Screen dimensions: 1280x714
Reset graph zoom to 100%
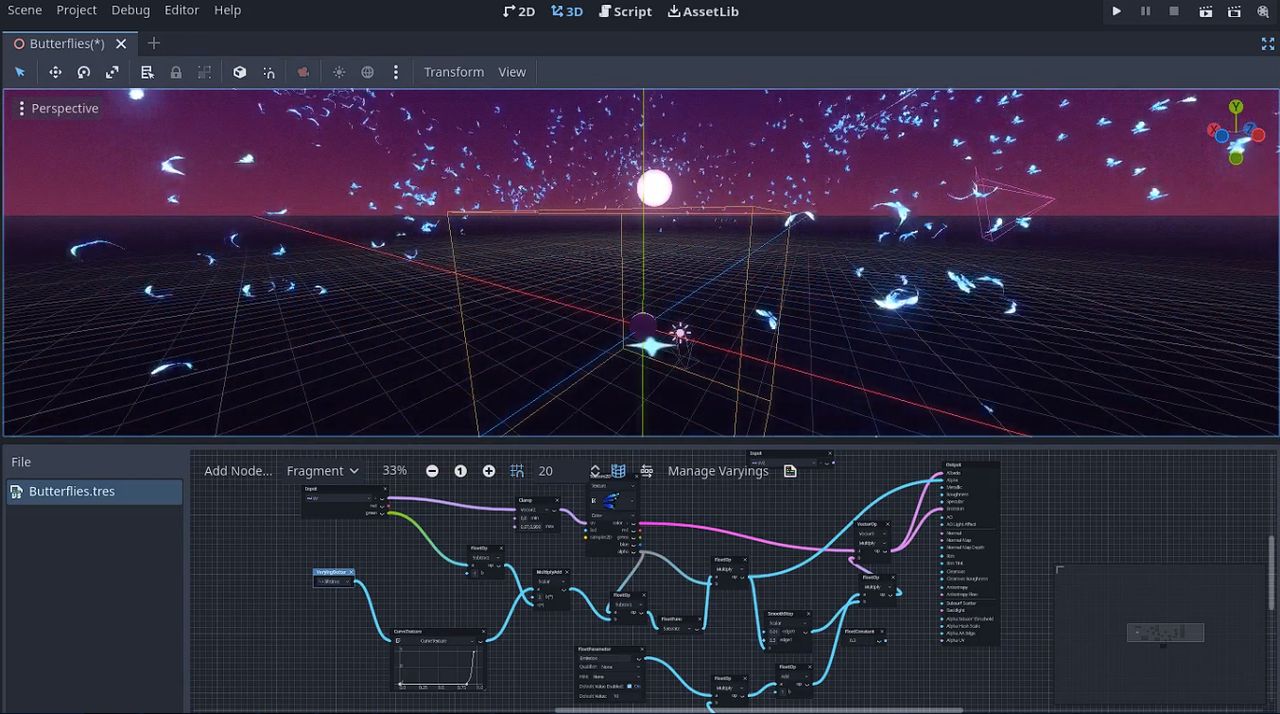(x=460, y=471)
